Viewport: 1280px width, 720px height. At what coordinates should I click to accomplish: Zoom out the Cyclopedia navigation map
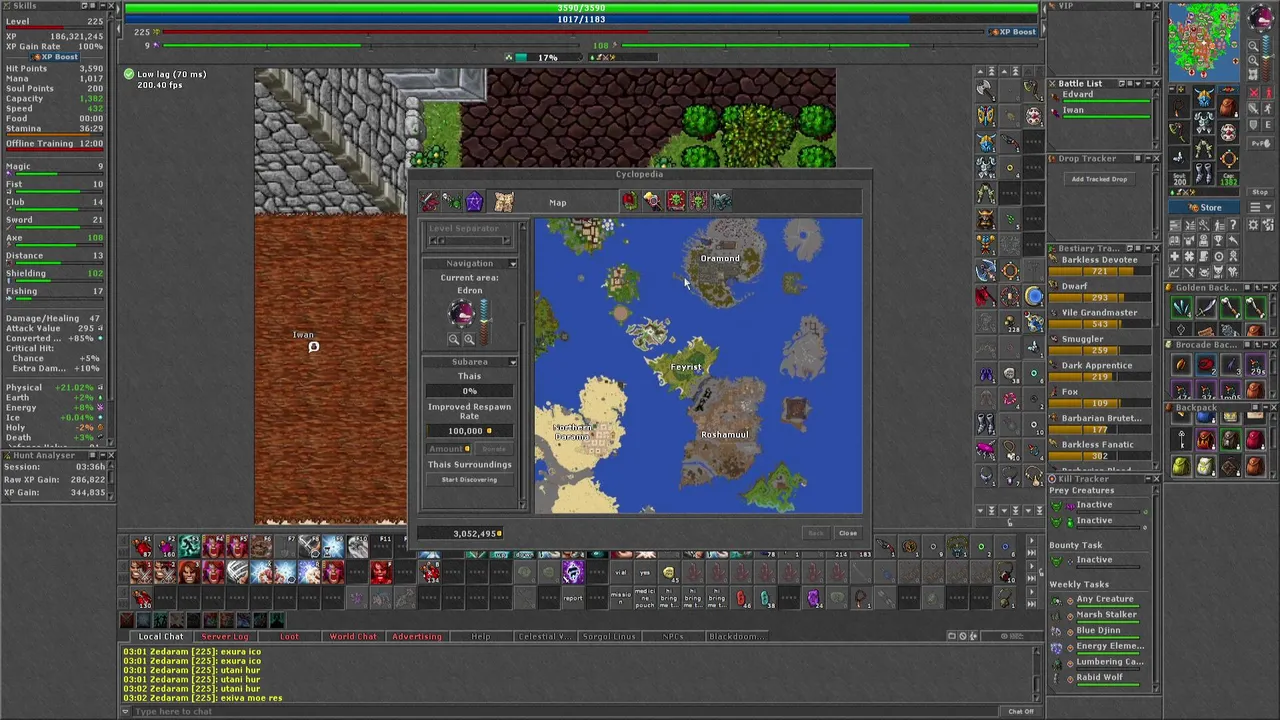tap(454, 340)
